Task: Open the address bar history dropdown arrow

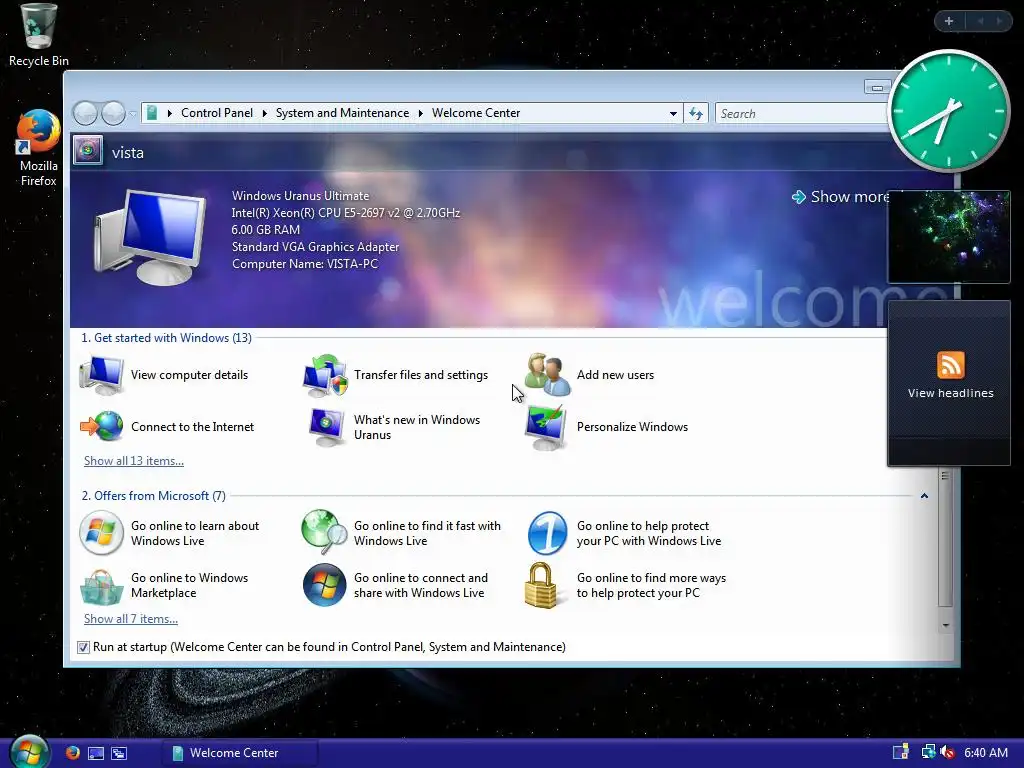Action: [673, 114]
